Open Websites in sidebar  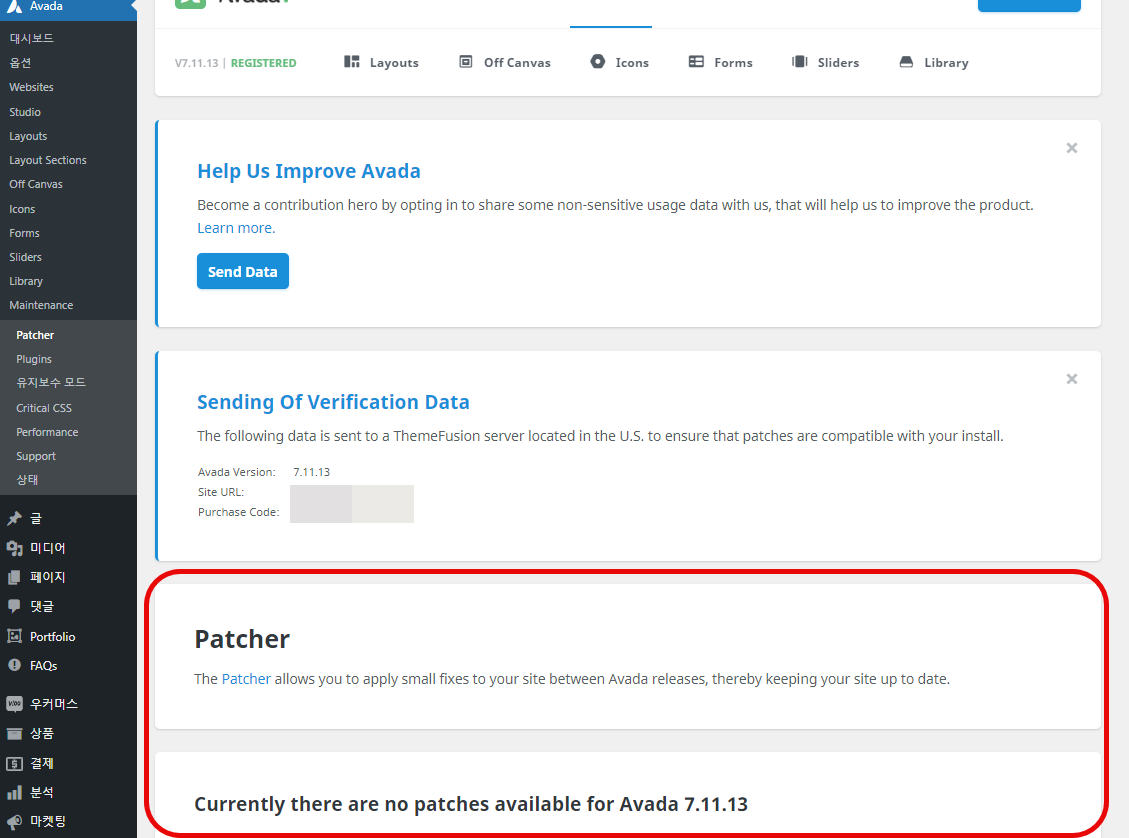click(x=32, y=87)
